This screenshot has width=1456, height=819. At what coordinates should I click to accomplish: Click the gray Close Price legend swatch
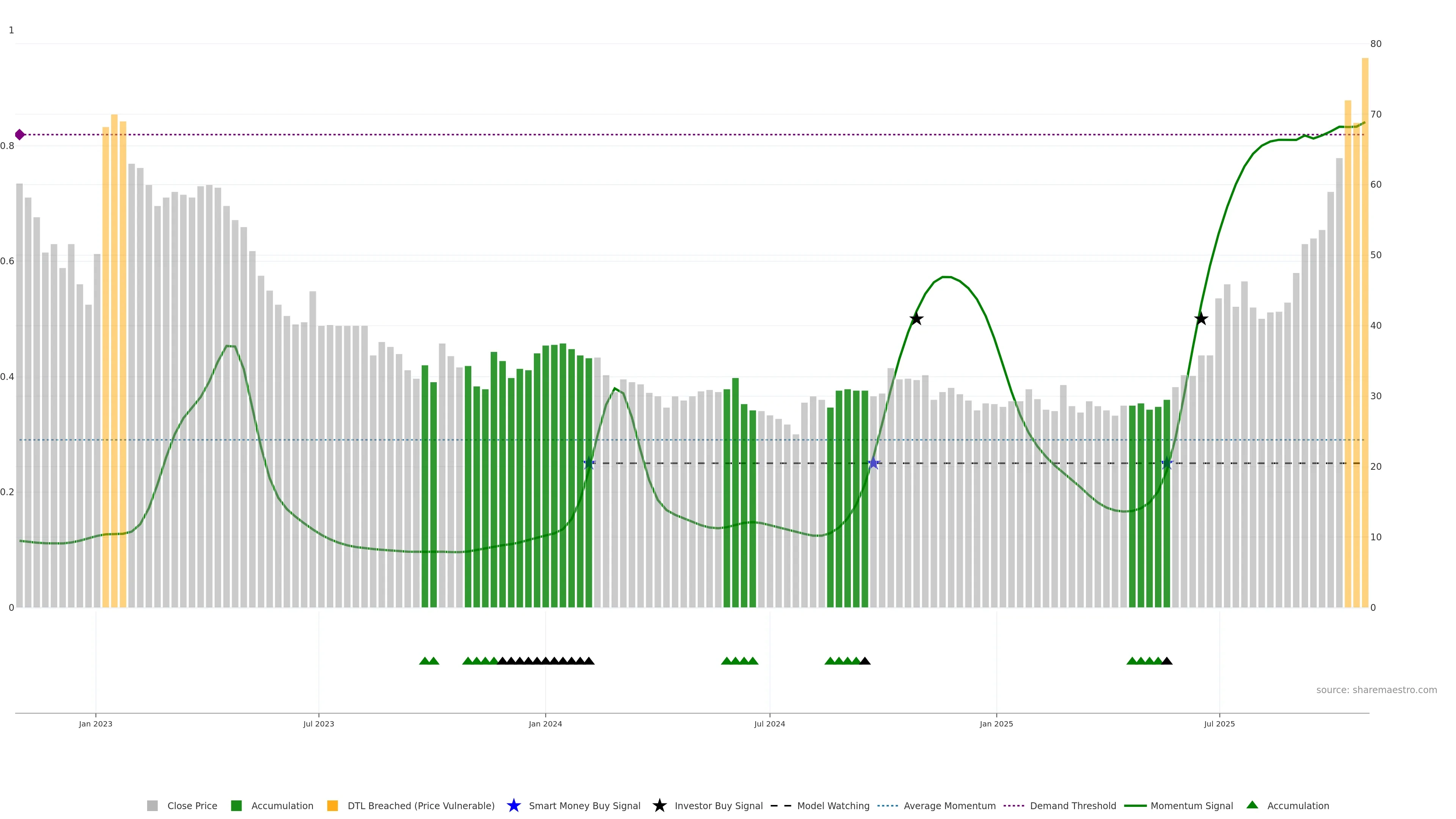point(152,805)
